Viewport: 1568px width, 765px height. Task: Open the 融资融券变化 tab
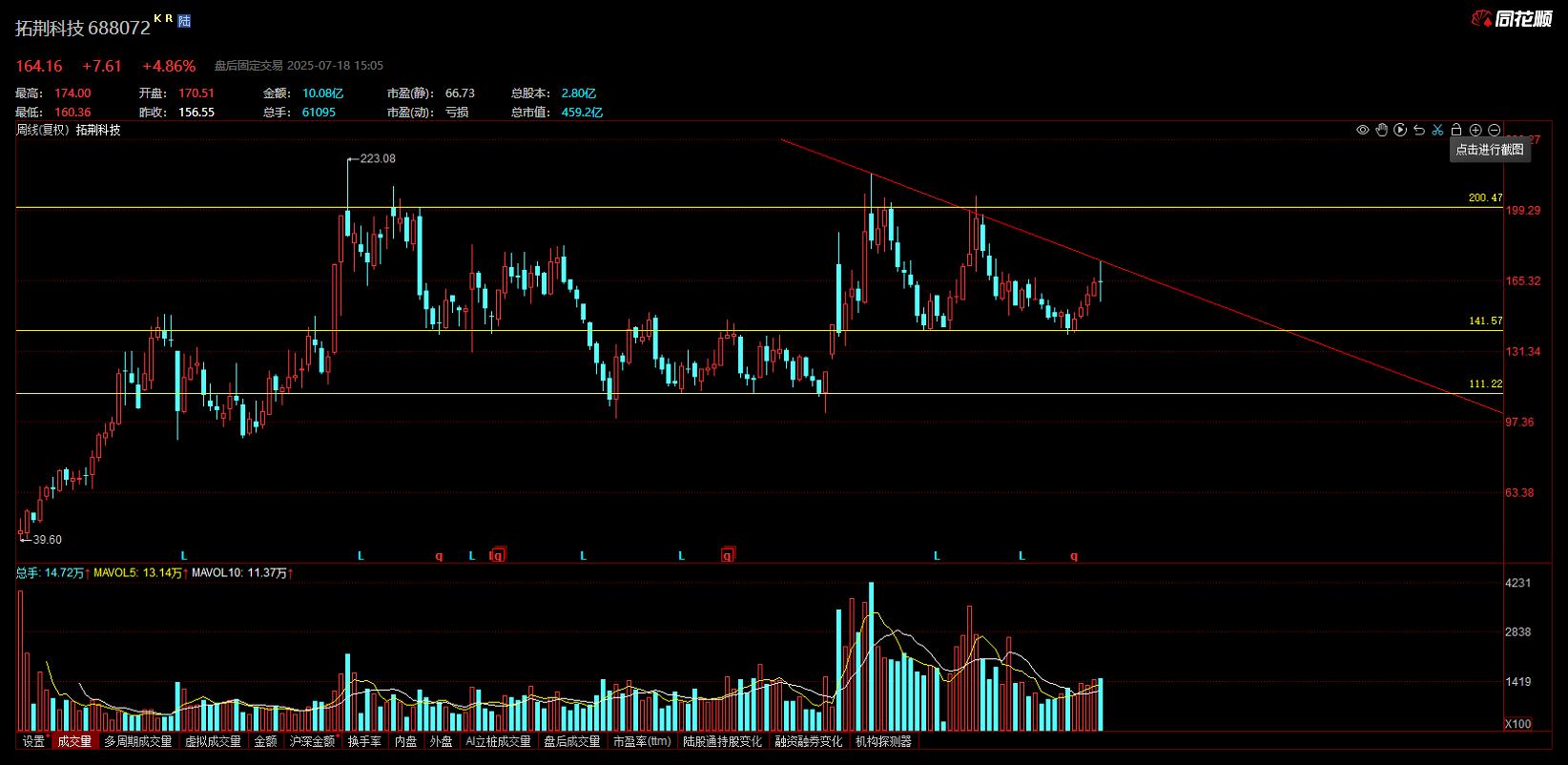[809, 741]
